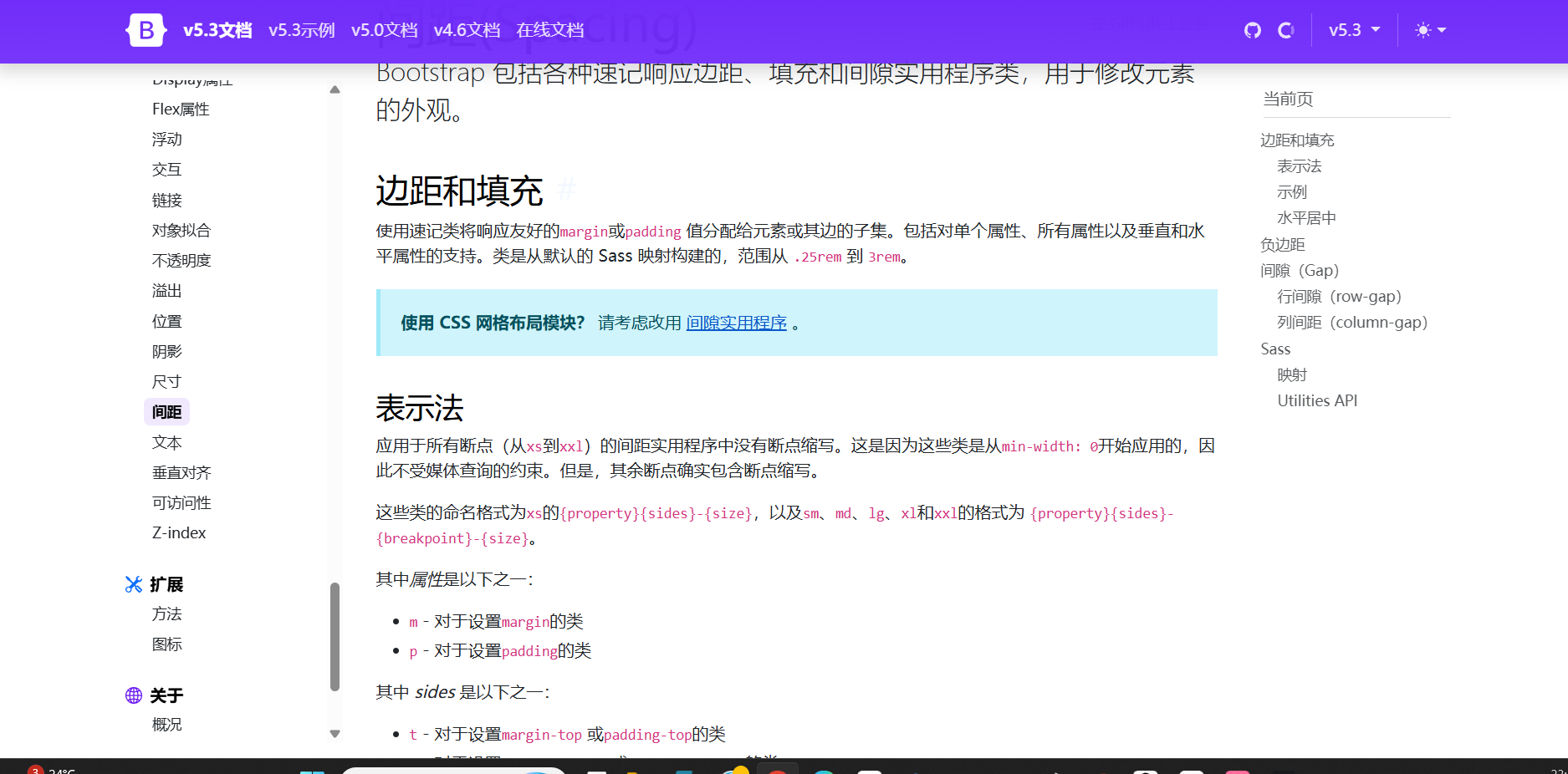This screenshot has height=774, width=1568.
Task: Click the Bootstrap logo icon
Action: point(146,30)
